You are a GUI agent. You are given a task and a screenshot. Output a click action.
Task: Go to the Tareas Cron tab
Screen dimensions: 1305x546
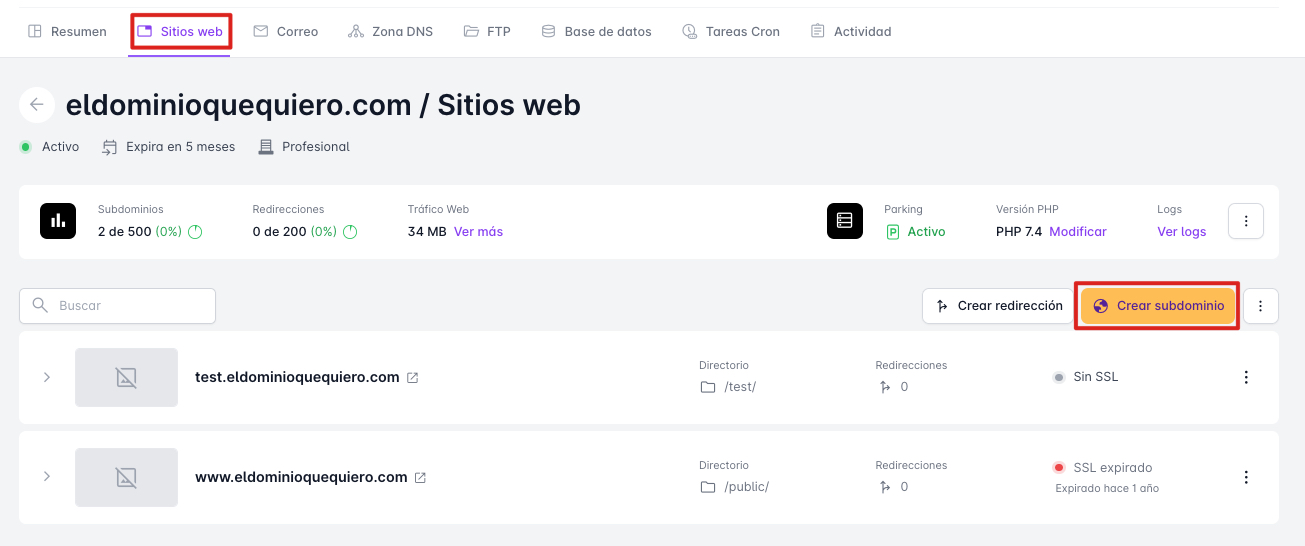tap(730, 31)
